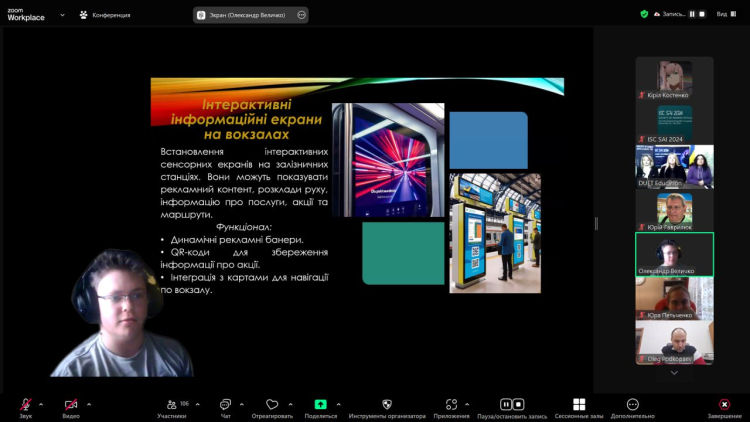Click the green Поделиться share screen icon
This screenshot has height=422, width=750.
coord(320,405)
